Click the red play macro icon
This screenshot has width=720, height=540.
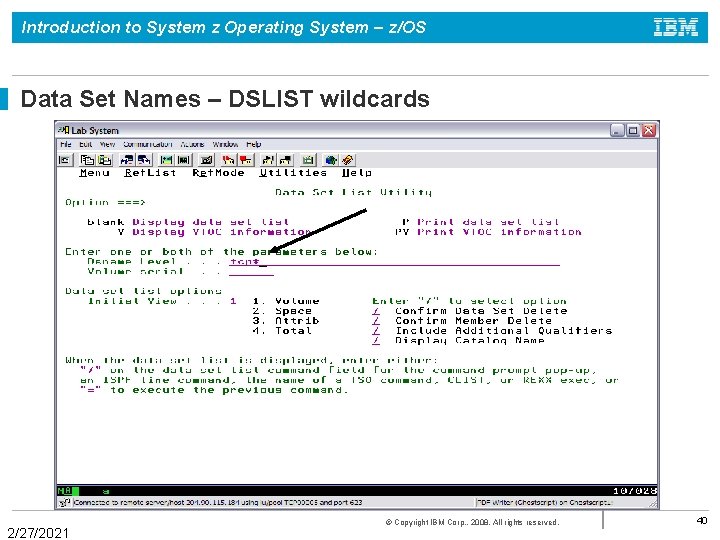tap(246, 160)
